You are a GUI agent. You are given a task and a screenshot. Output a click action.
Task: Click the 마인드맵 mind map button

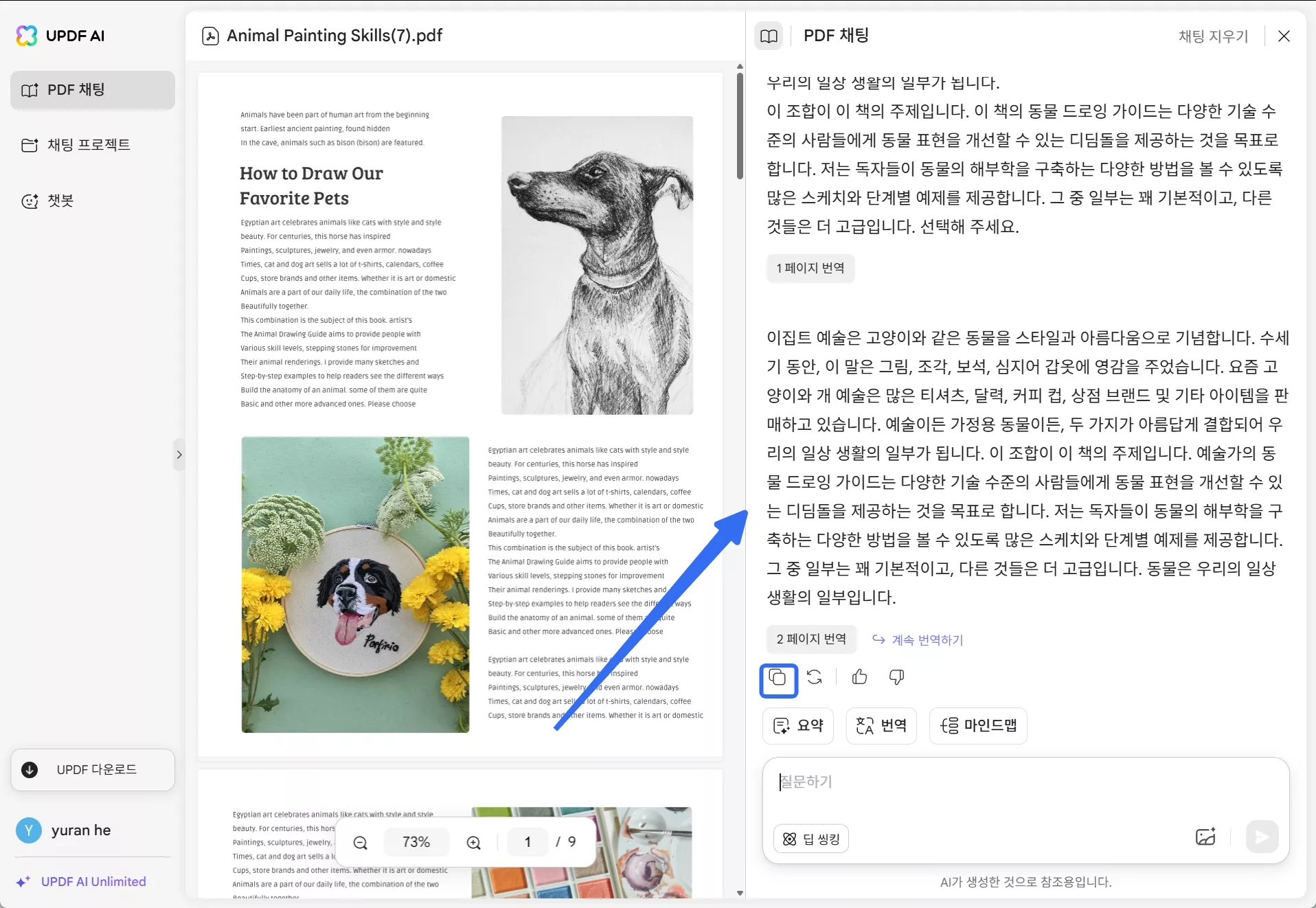point(978,726)
